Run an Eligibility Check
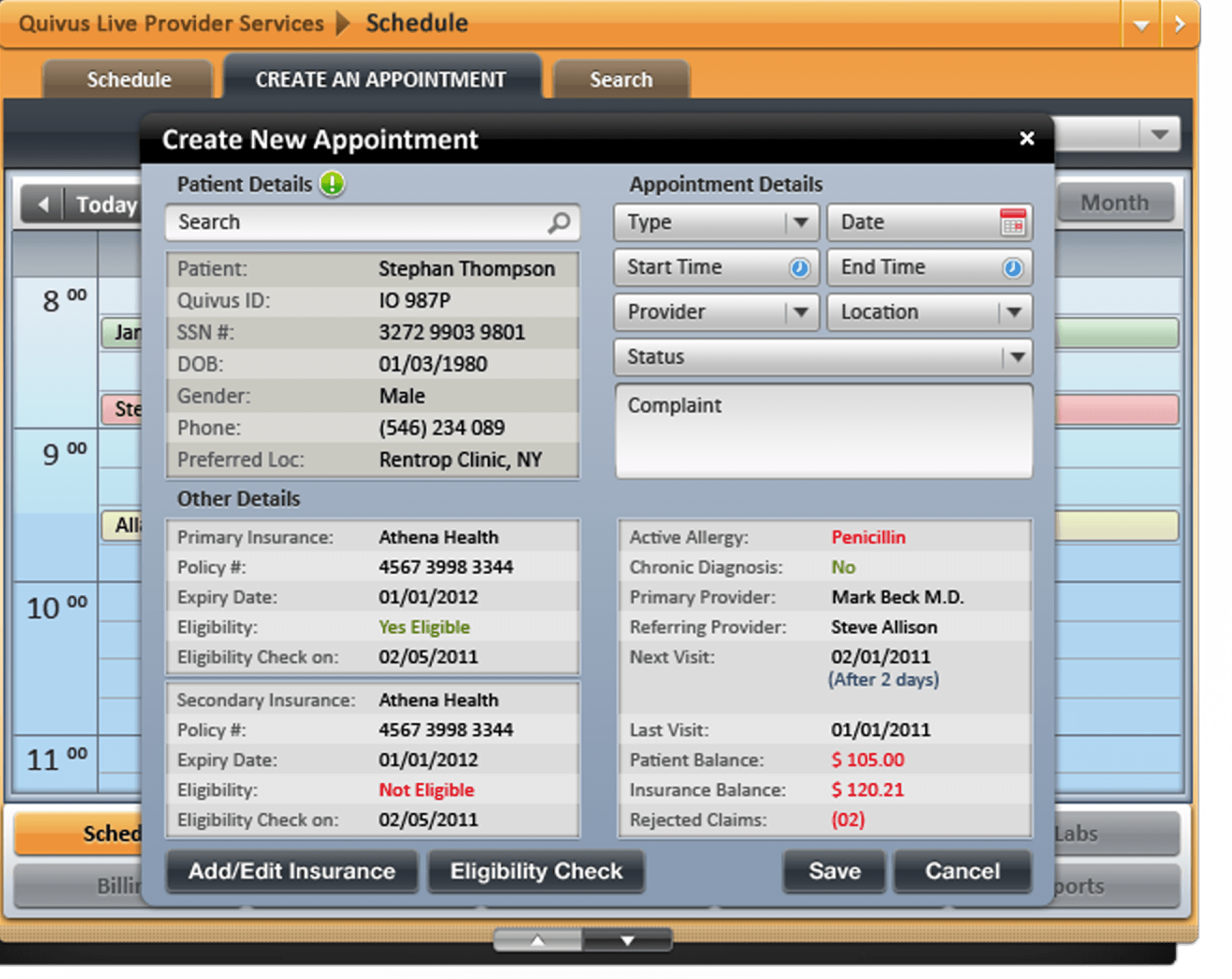The image size is (1232, 979). (x=535, y=871)
